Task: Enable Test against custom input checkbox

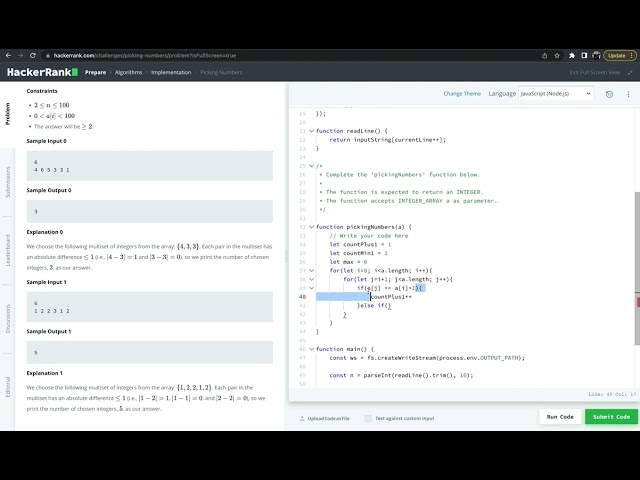Action: pos(368,418)
